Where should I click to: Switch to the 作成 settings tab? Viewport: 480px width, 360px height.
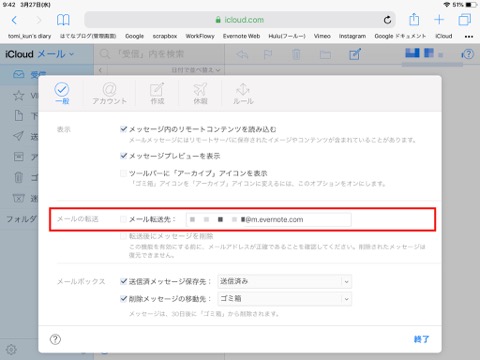click(x=157, y=93)
